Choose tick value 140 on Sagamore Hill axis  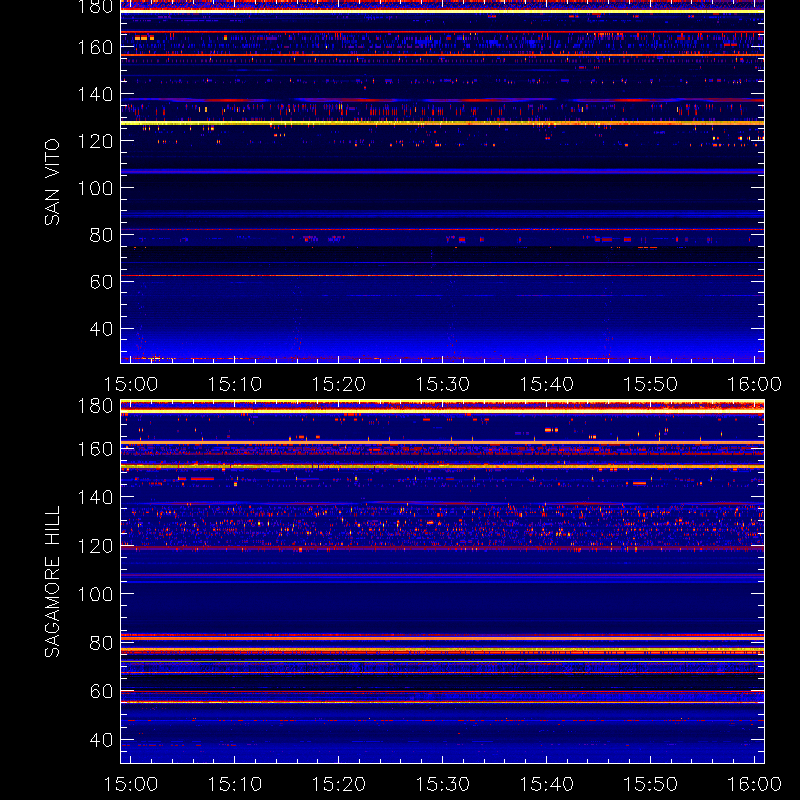tap(95, 497)
